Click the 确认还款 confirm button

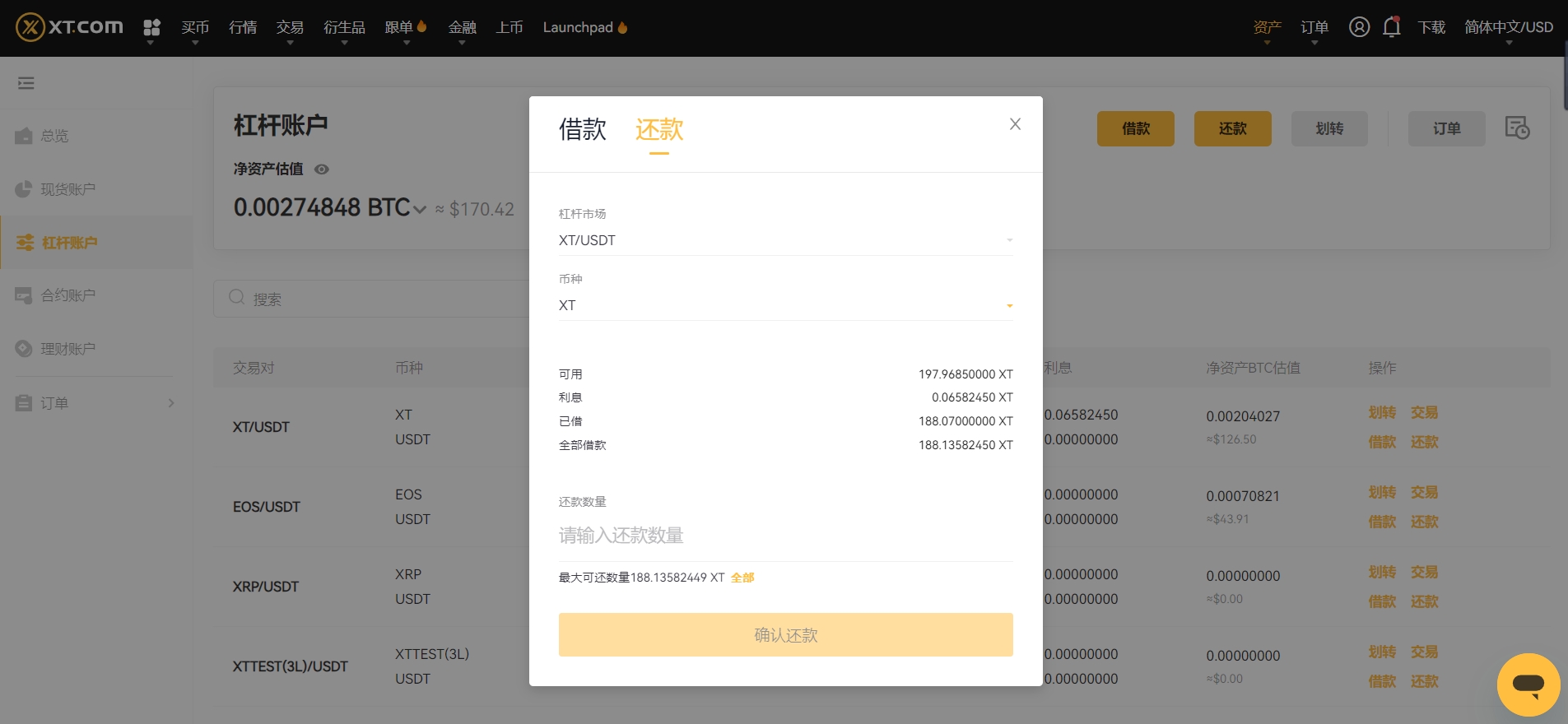coord(786,634)
